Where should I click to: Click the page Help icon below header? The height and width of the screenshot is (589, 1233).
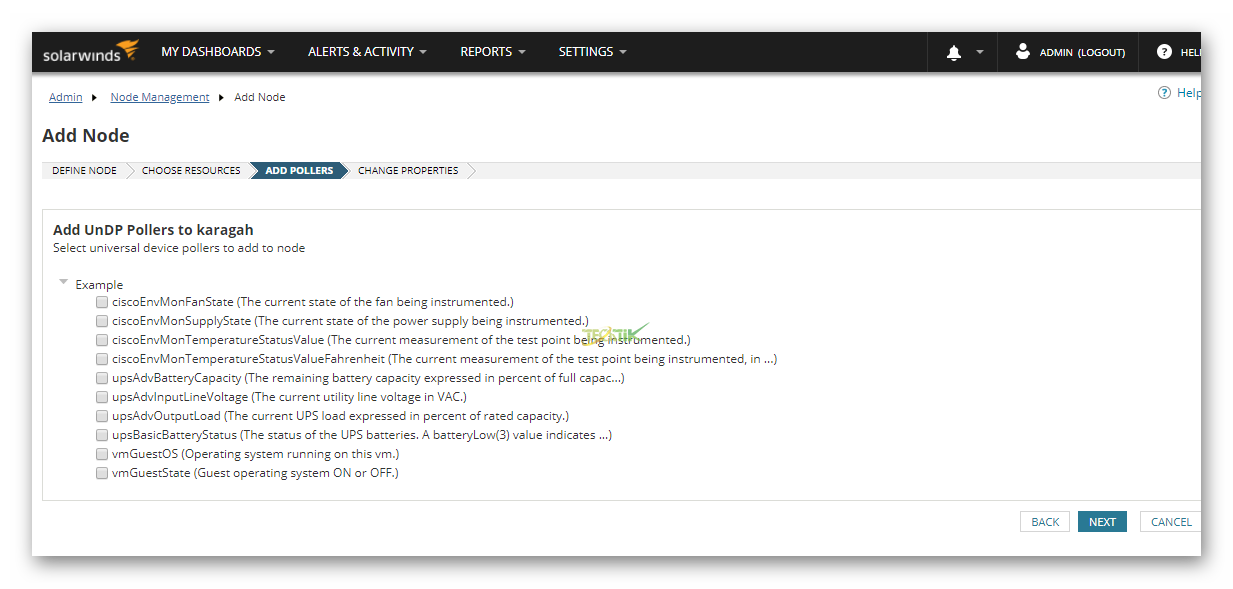1164,93
